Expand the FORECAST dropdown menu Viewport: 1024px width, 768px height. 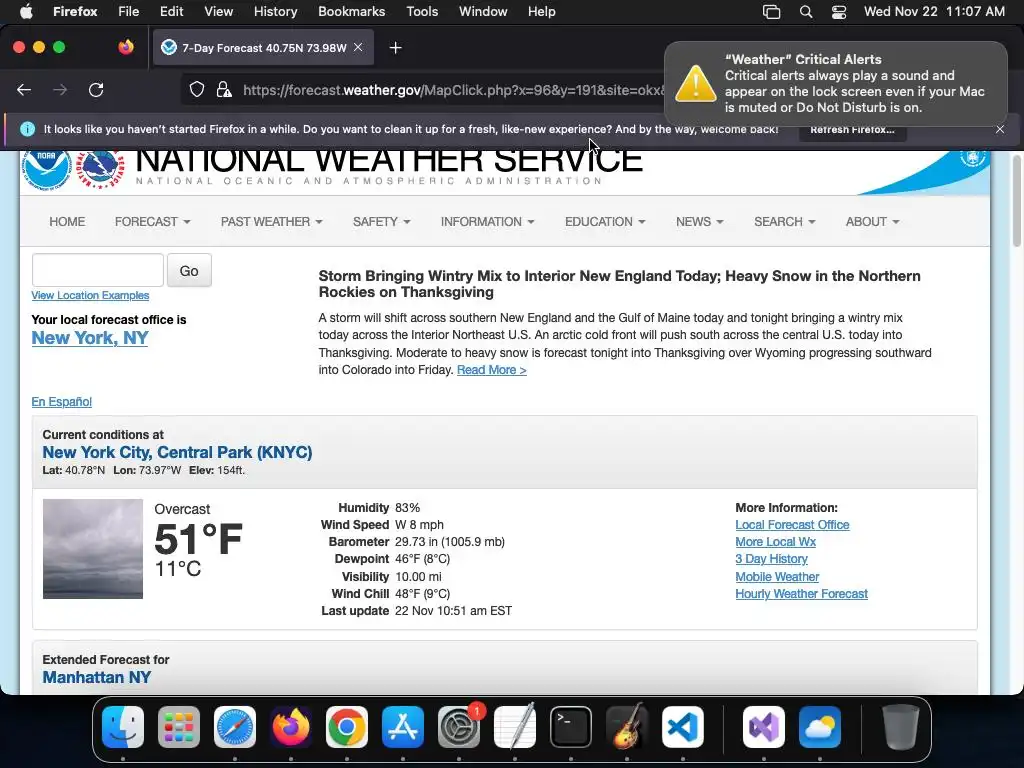coord(153,222)
